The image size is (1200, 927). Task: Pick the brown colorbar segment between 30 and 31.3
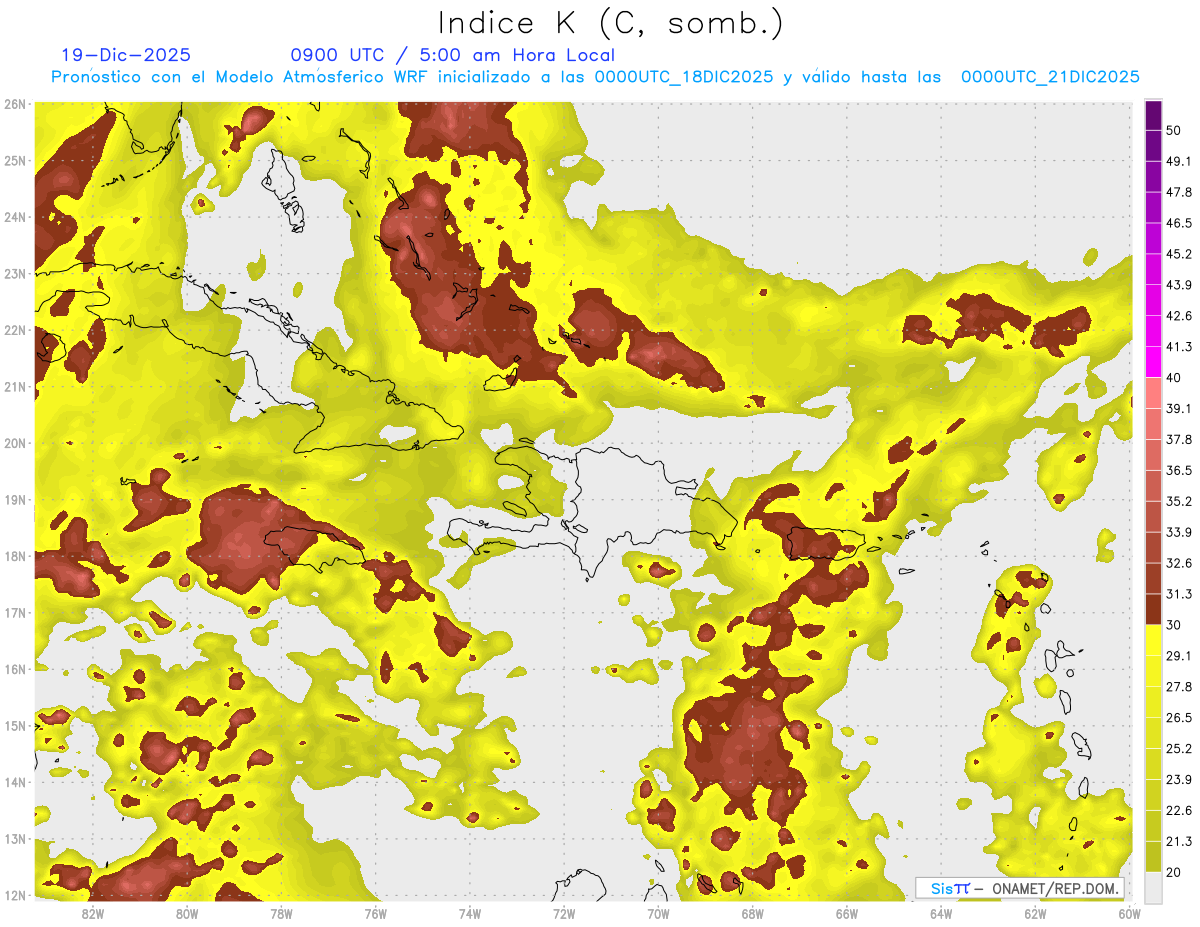pos(1153,609)
